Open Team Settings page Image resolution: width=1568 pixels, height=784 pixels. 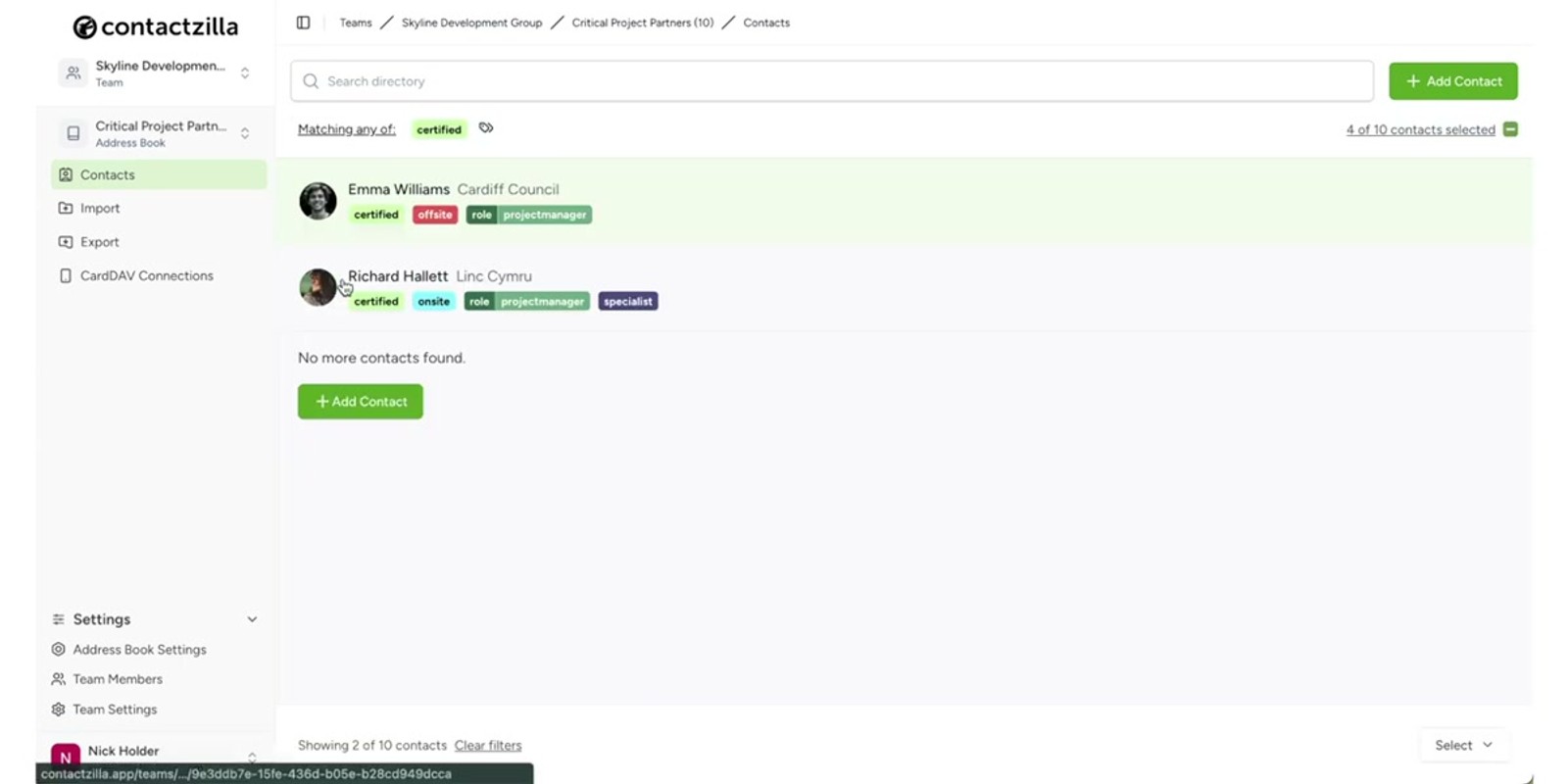115,710
